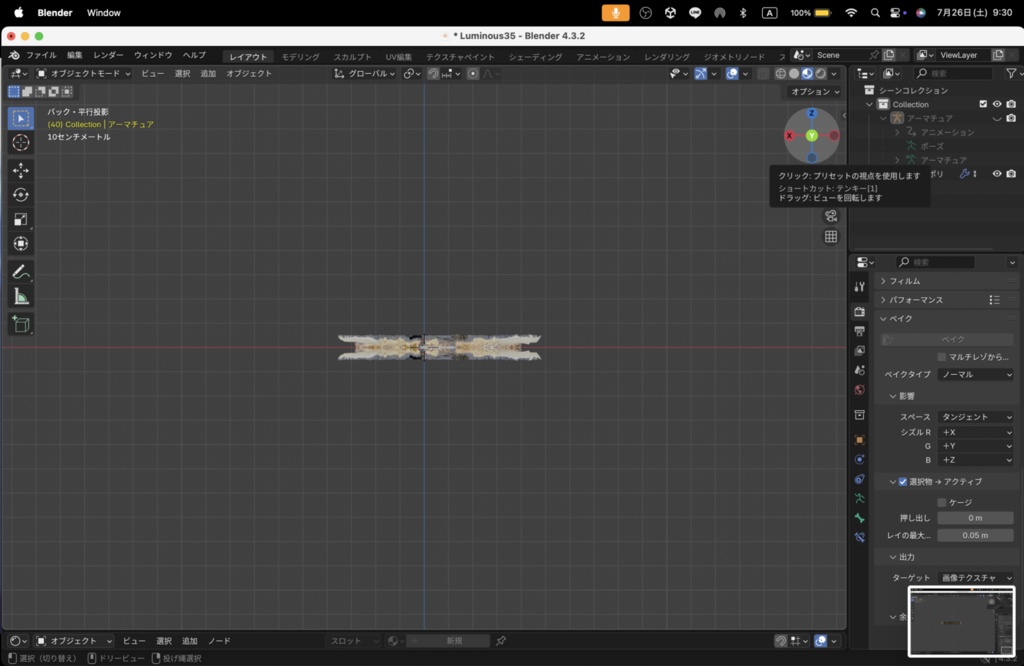The width and height of the screenshot is (1024, 666).
Task: Select the Annotate pencil tool
Action: click(21, 272)
